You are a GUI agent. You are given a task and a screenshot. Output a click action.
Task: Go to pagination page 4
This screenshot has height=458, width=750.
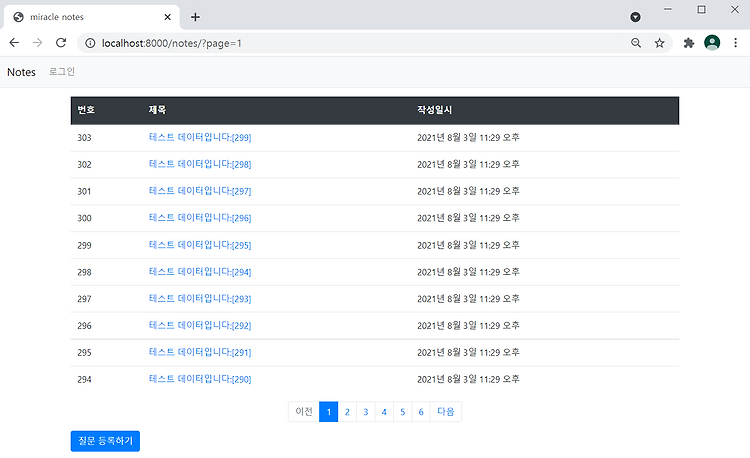point(384,412)
